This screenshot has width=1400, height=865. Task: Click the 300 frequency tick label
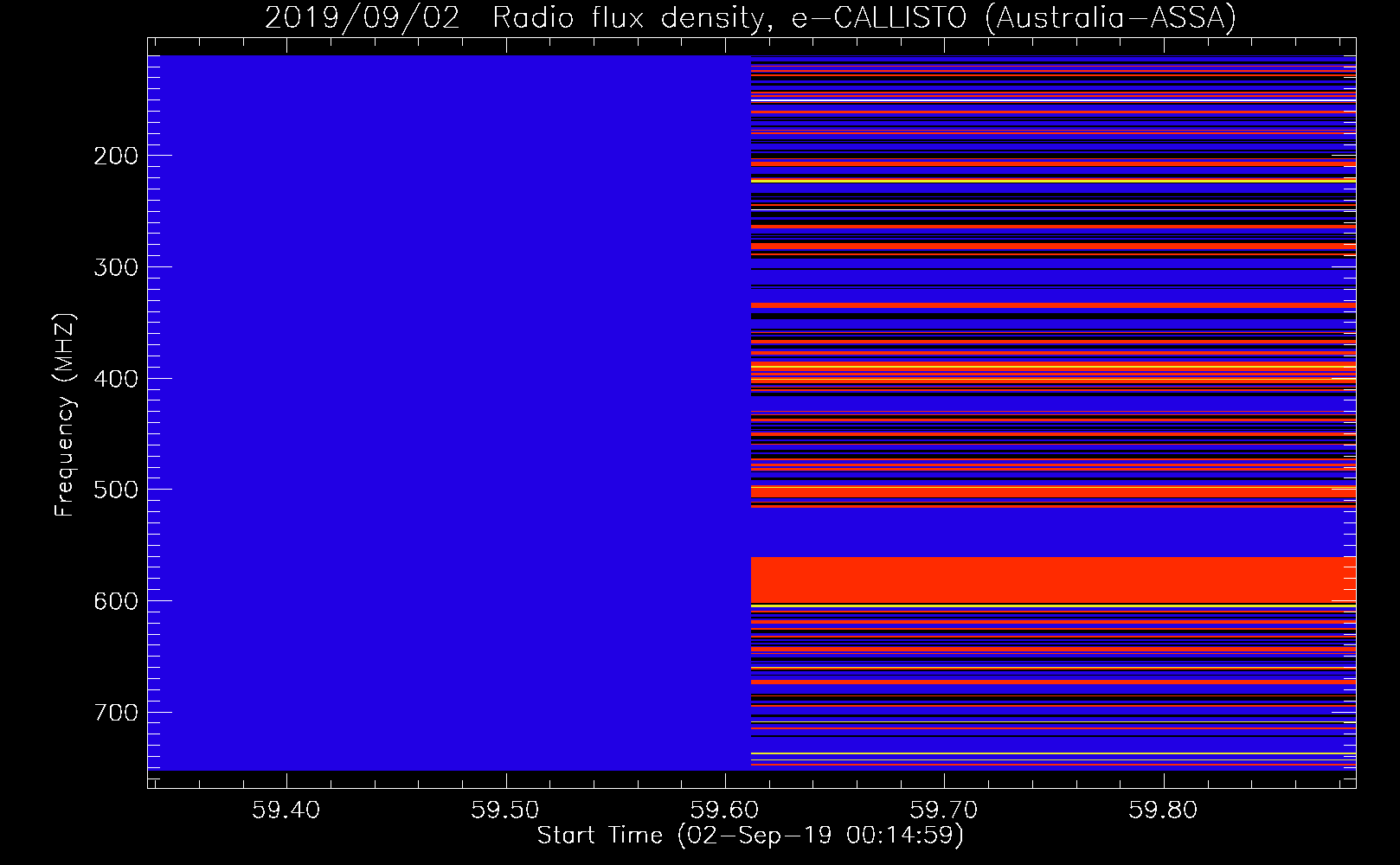(x=116, y=267)
